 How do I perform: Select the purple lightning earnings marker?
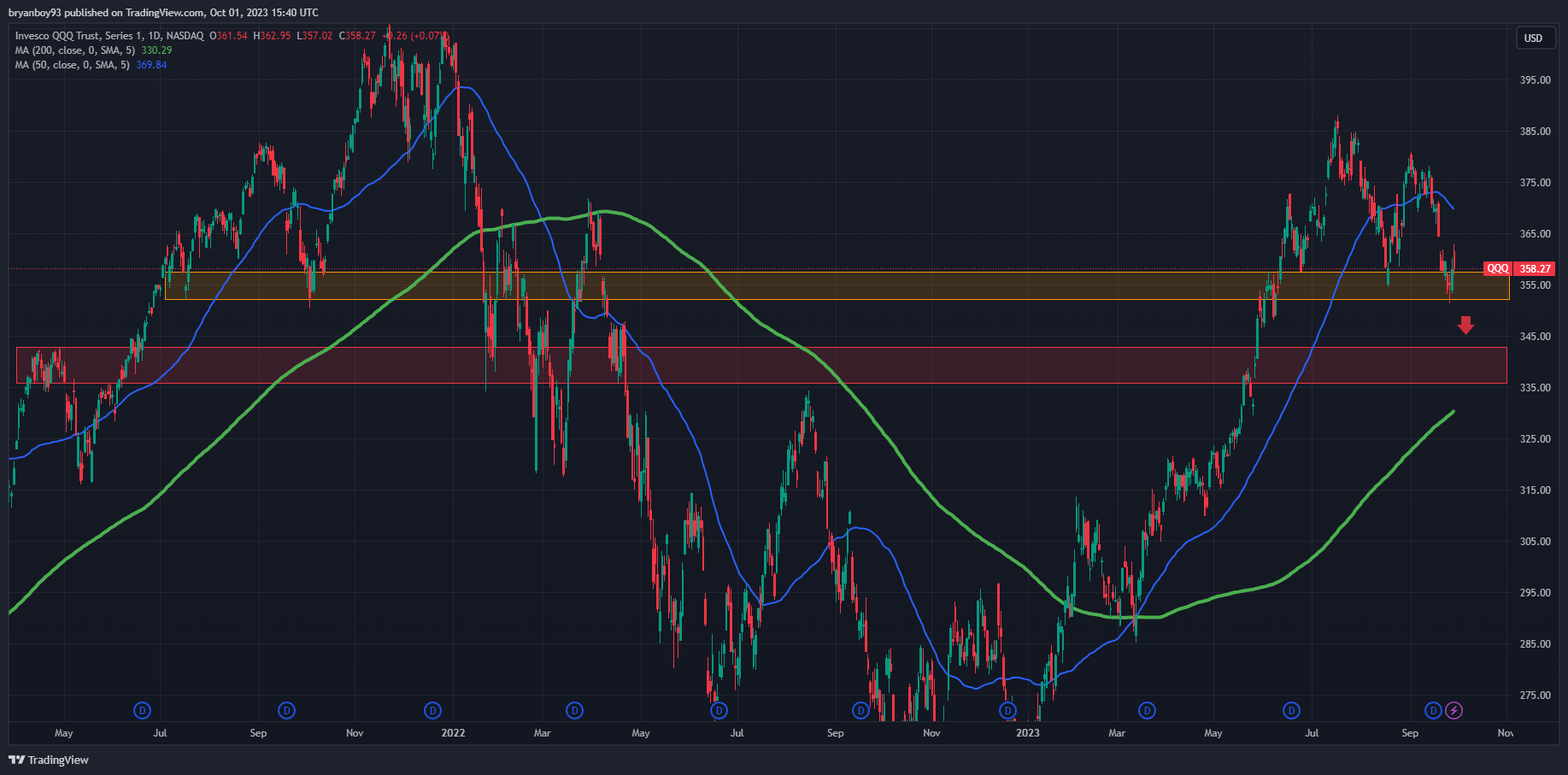(1454, 710)
